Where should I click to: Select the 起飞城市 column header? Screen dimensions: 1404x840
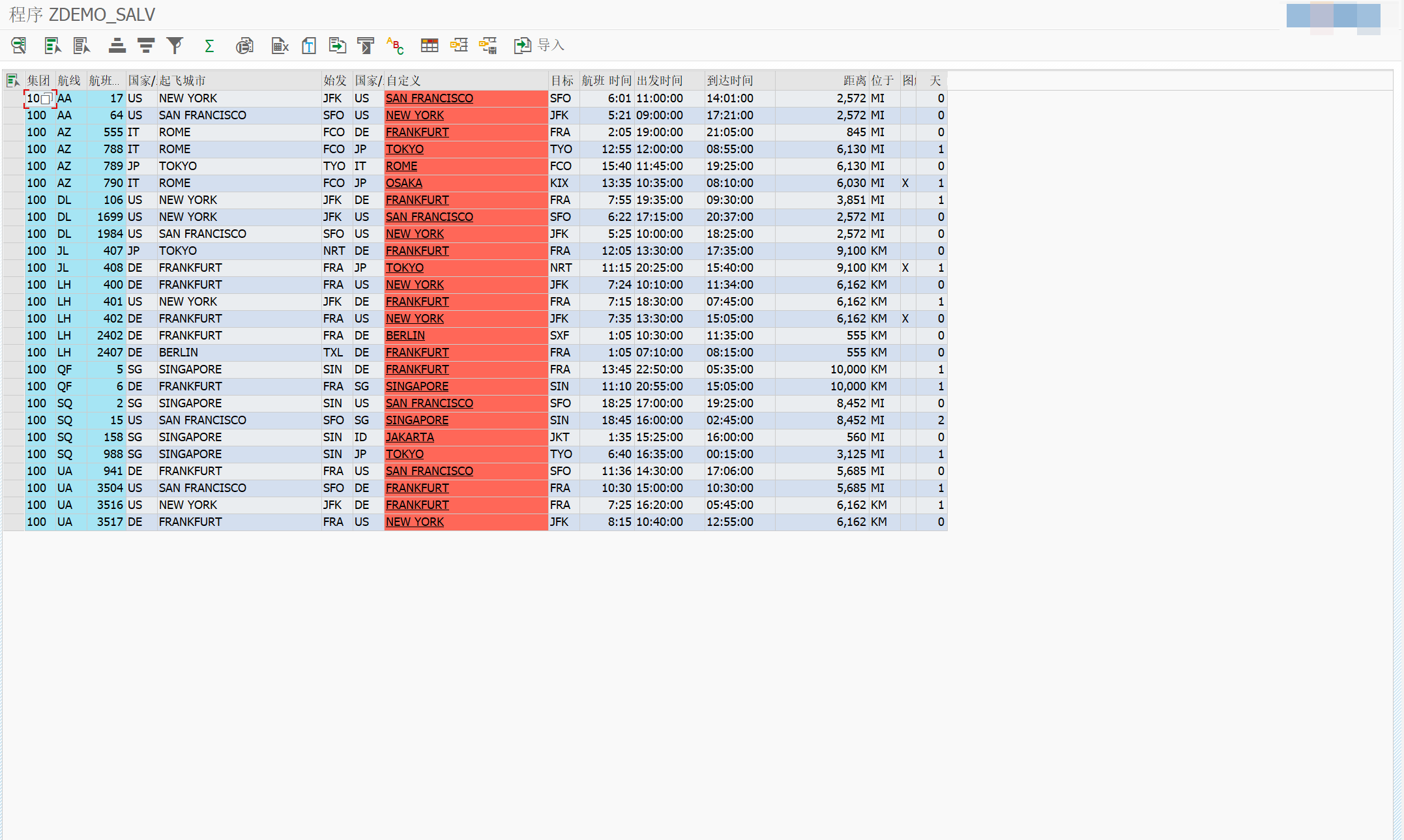[183, 80]
